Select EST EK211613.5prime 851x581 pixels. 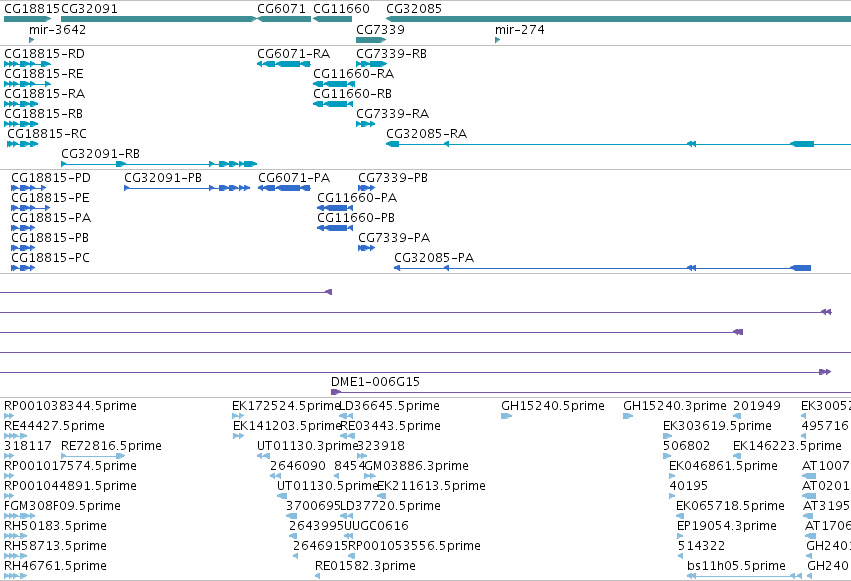(431, 486)
